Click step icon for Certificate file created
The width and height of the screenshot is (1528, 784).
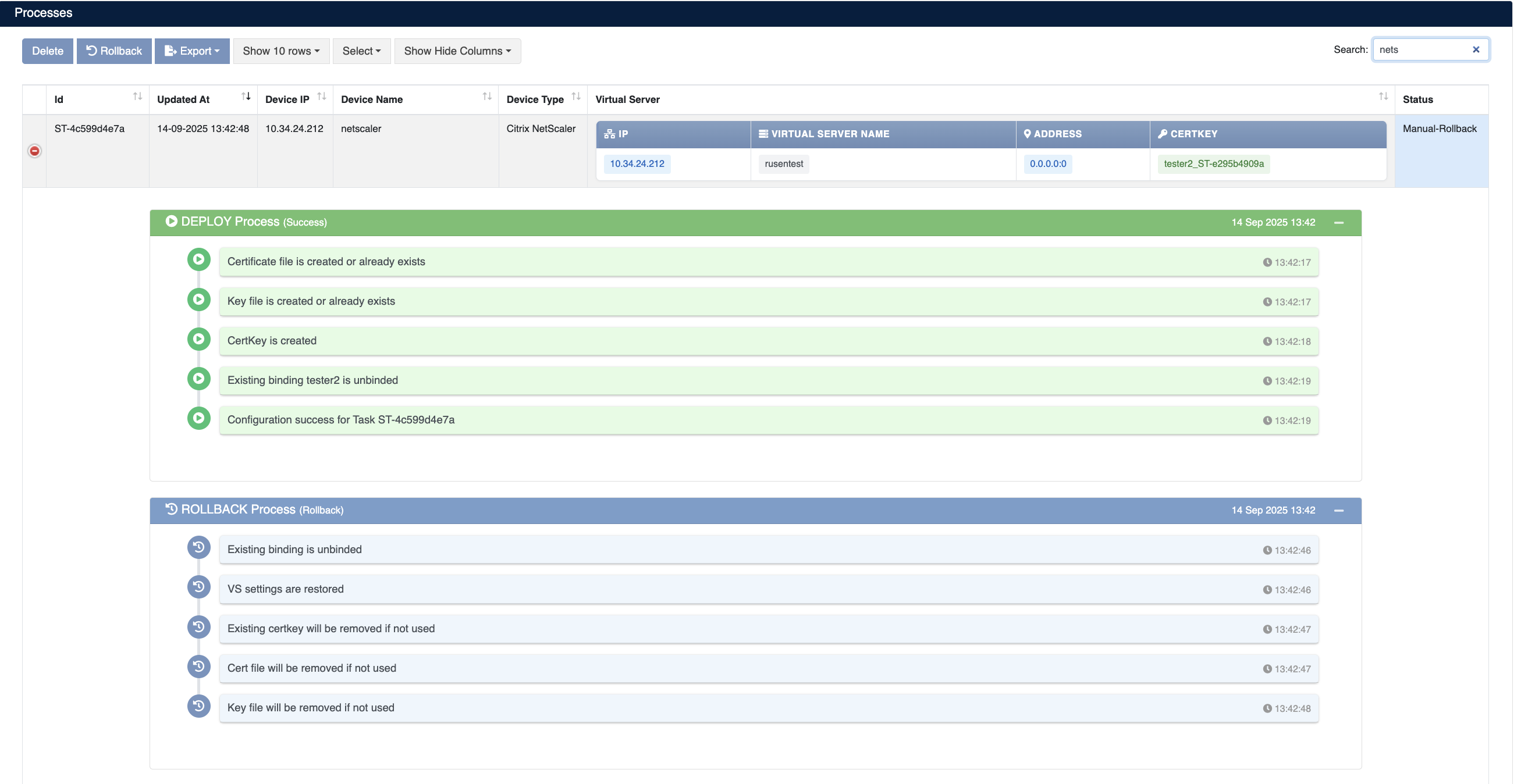pyautogui.click(x=199, y=260)
